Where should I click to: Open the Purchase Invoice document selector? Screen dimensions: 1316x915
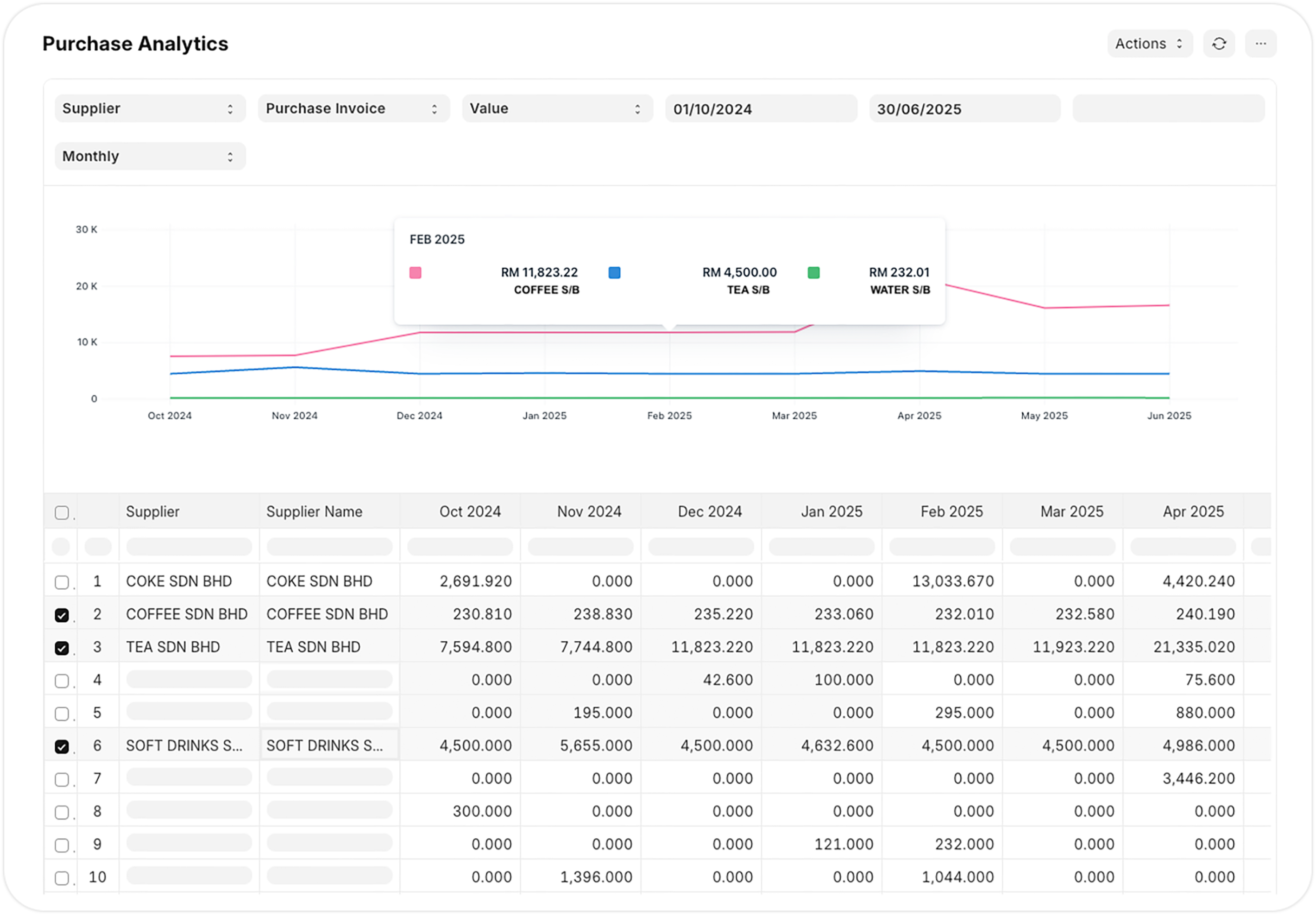(x=353, y=108)
